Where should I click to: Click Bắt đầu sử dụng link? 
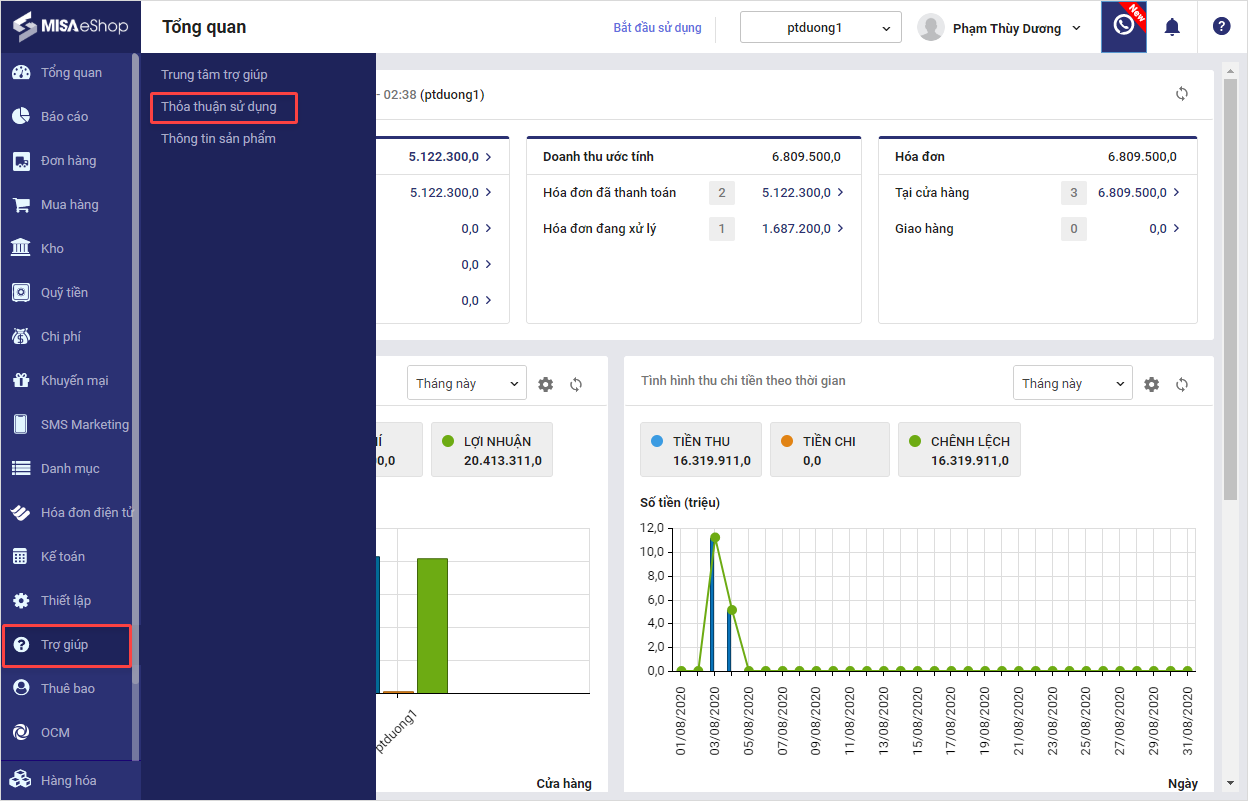pyautogui.click(x=657, y=28)
